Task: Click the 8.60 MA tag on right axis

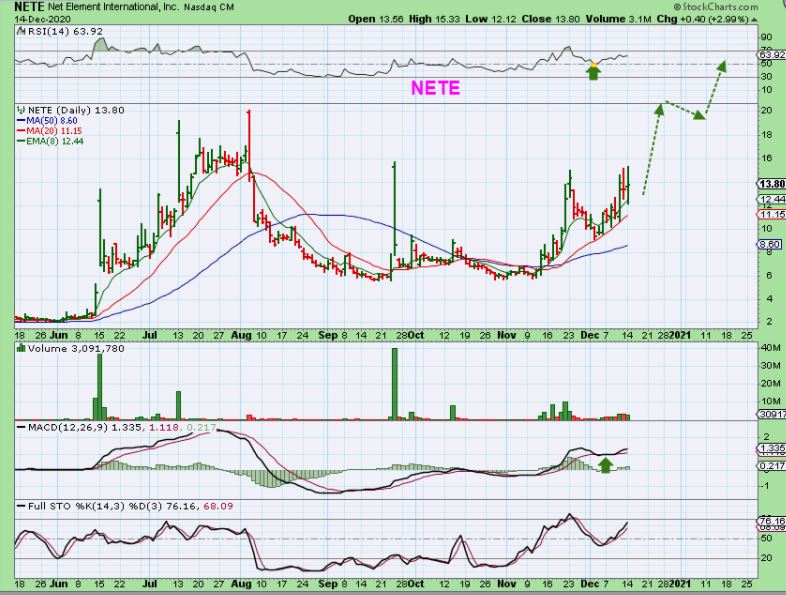Action: [x=769, y=245]
